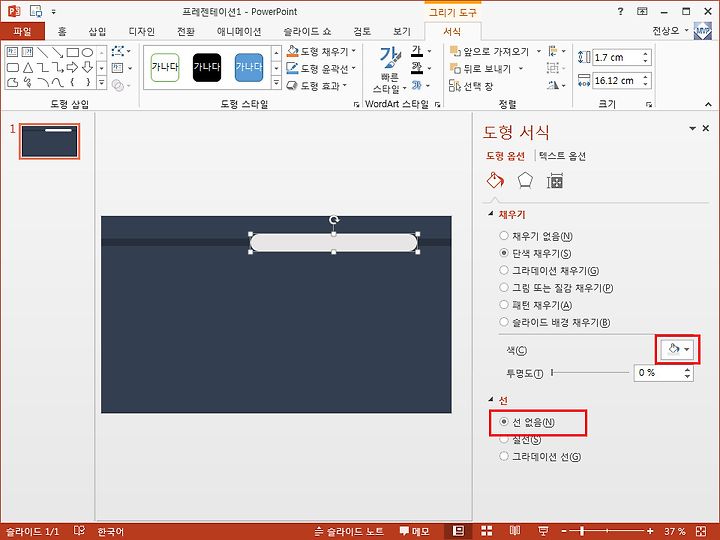720x540 pixels.
Task: Open the 디자인 ribbon tab
Action: [x=141, y=32]
